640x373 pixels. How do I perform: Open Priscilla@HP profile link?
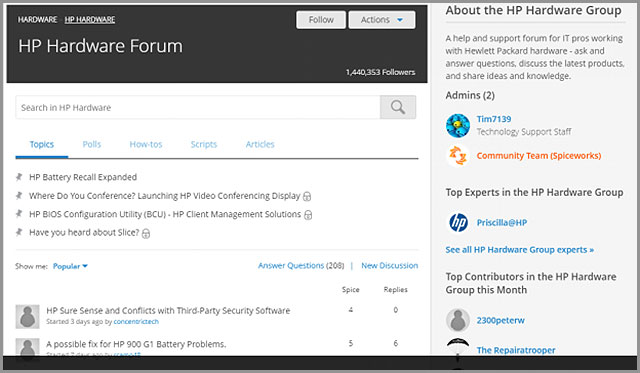502,223
